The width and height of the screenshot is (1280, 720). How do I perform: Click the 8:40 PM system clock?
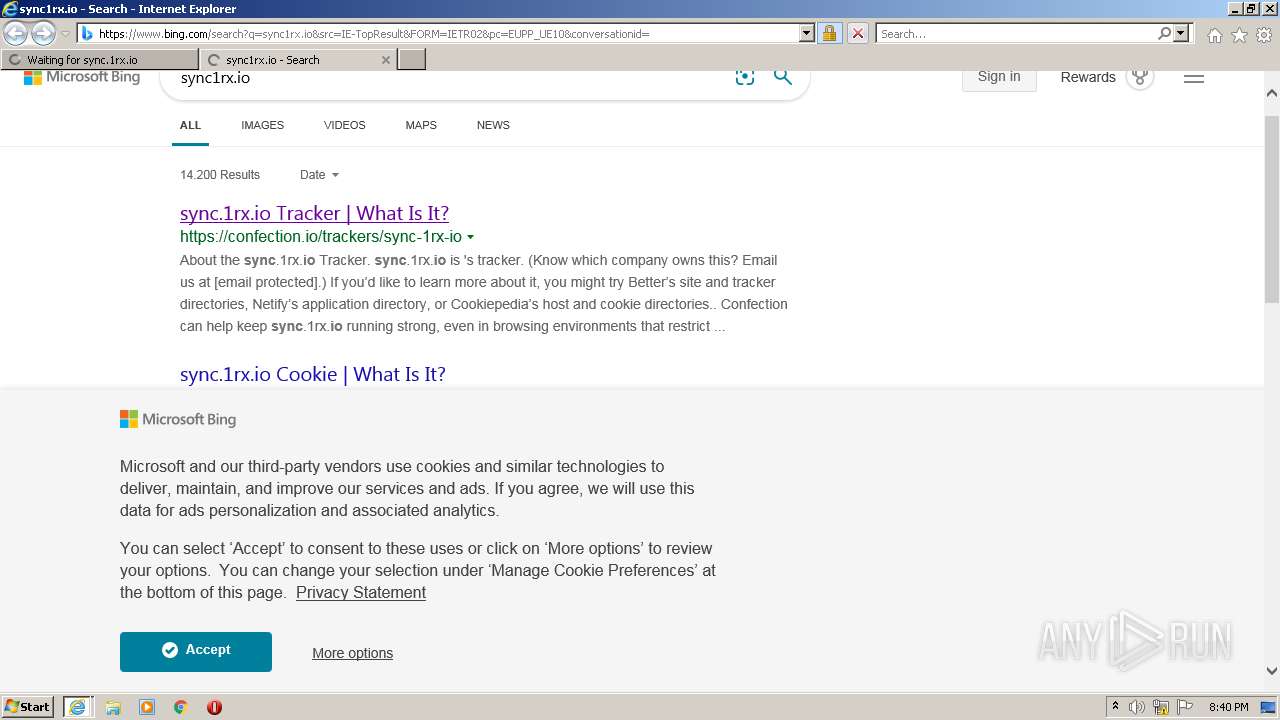point(1228,707)
